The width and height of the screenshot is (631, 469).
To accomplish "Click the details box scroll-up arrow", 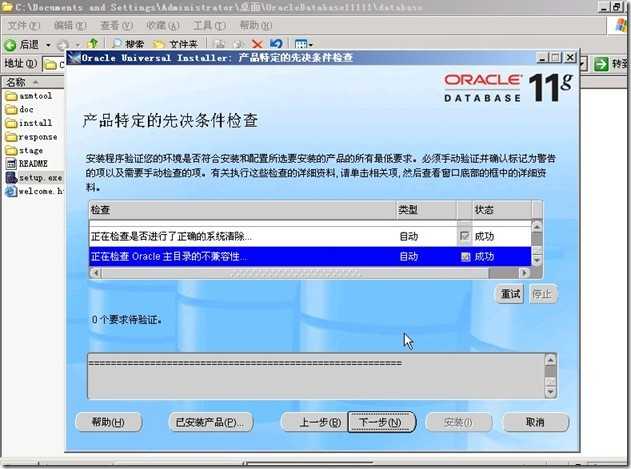I will pyautogui.click(x=551, y=359).
